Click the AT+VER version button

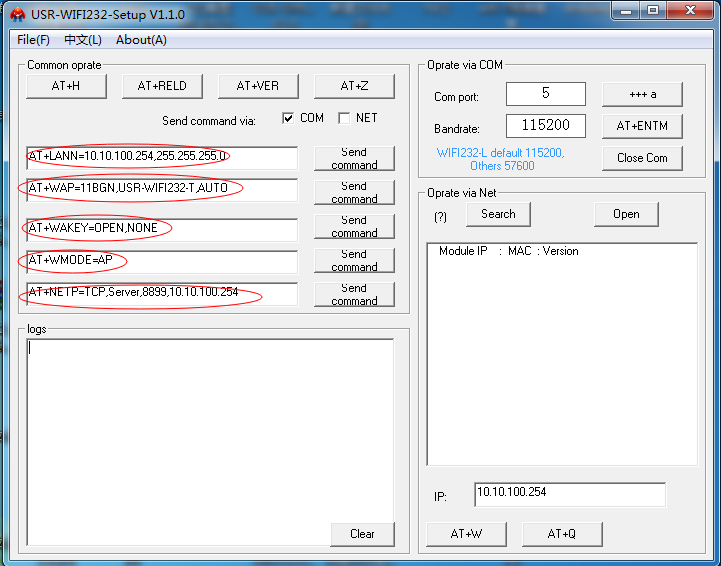[258, 86]
